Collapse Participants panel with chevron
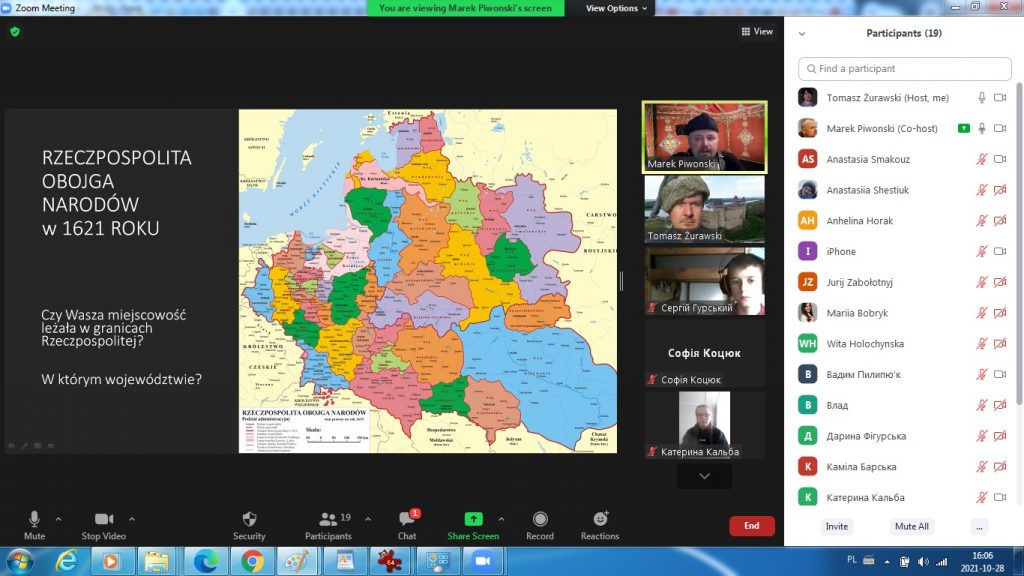This screenshot has height=576, width=1024. [x=802, y=33]
